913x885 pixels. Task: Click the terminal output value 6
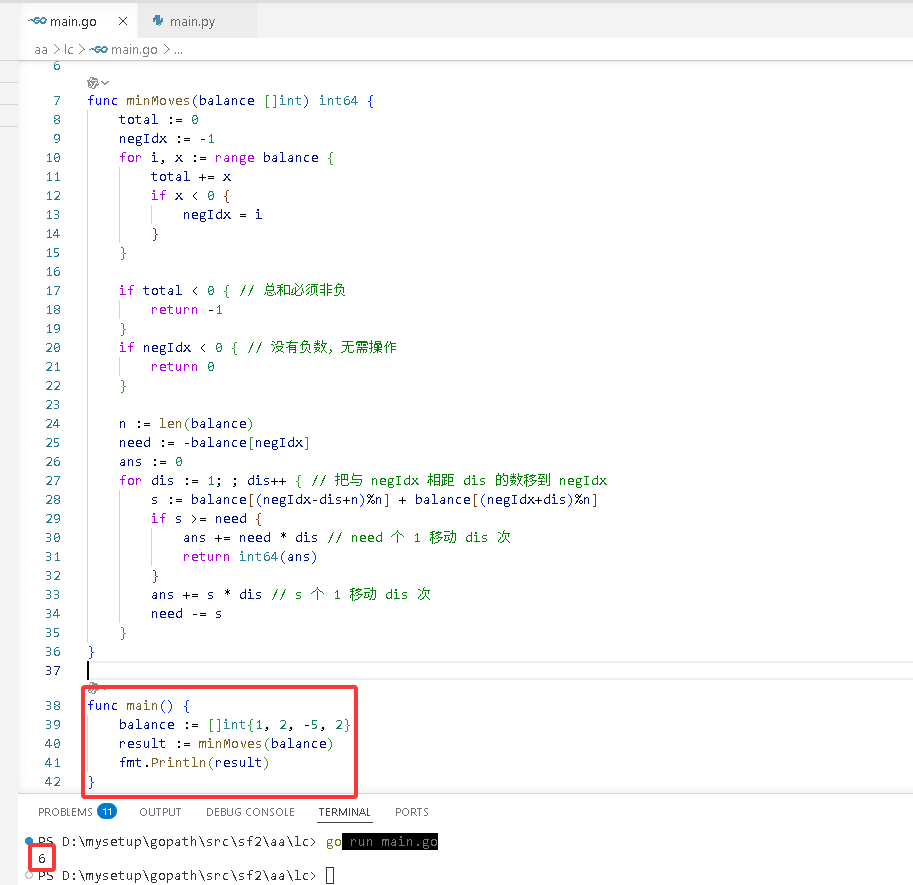click(x=42, y=858)
